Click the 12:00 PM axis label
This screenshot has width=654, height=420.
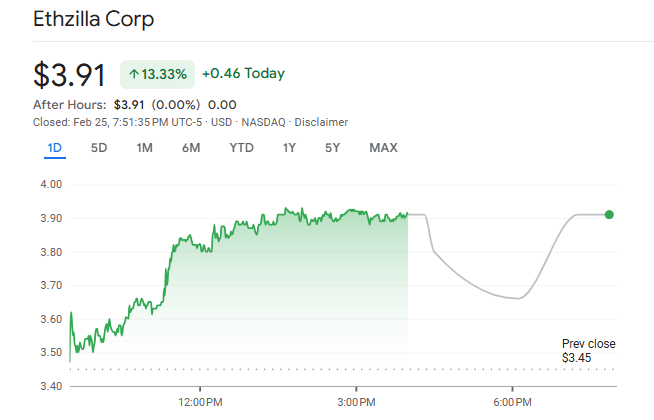click(x=199, y=402)
